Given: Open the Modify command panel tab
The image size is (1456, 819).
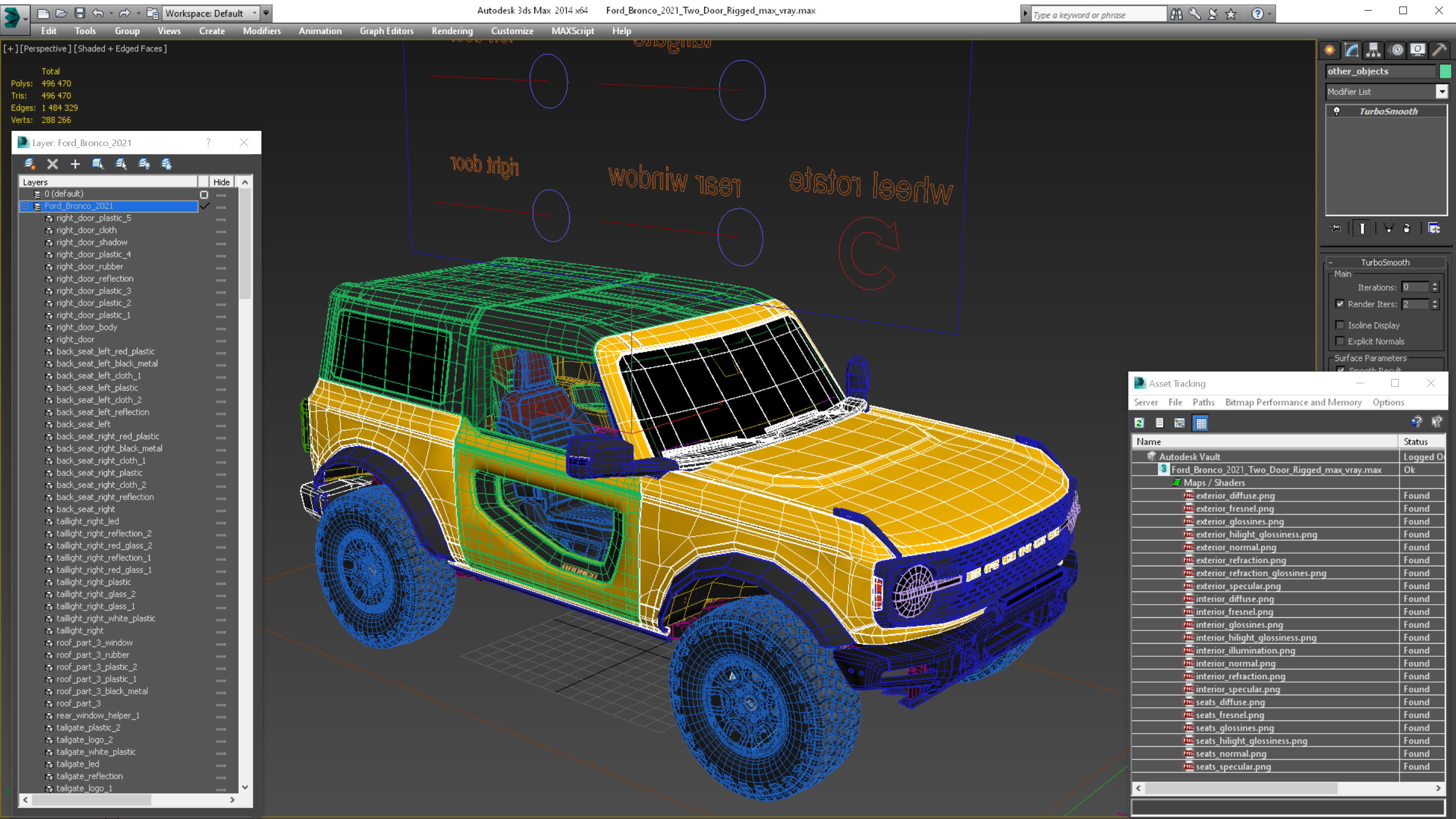Looking at the screenshot, I should tap(1351, 51).
